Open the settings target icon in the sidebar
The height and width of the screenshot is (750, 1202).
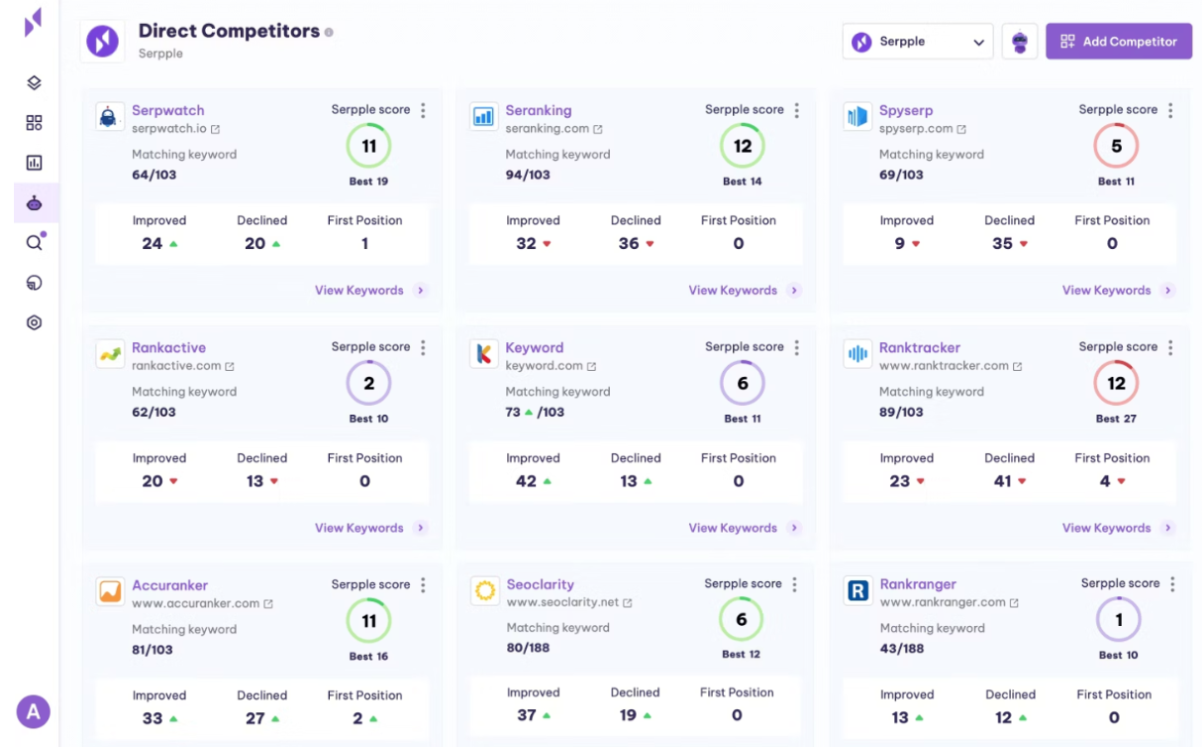pos(34,323)
